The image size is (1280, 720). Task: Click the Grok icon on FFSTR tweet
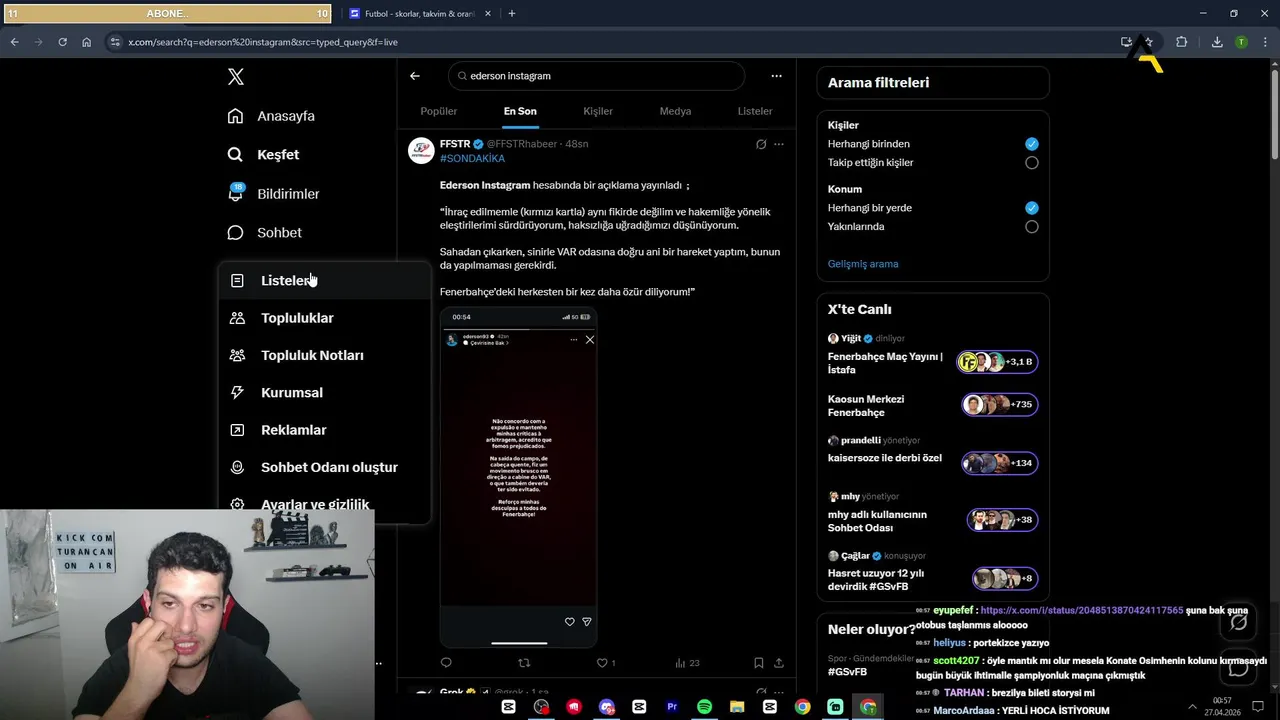[761, 144]
